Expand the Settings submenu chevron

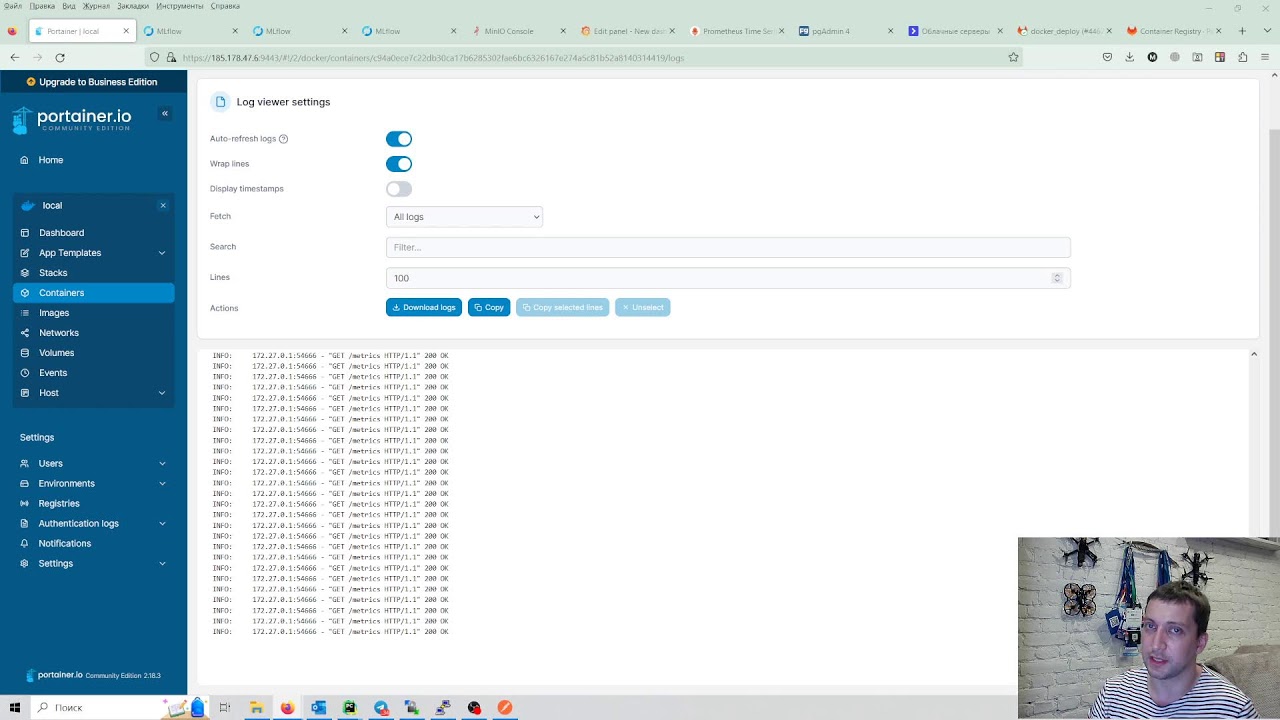[x=162, y=564]
